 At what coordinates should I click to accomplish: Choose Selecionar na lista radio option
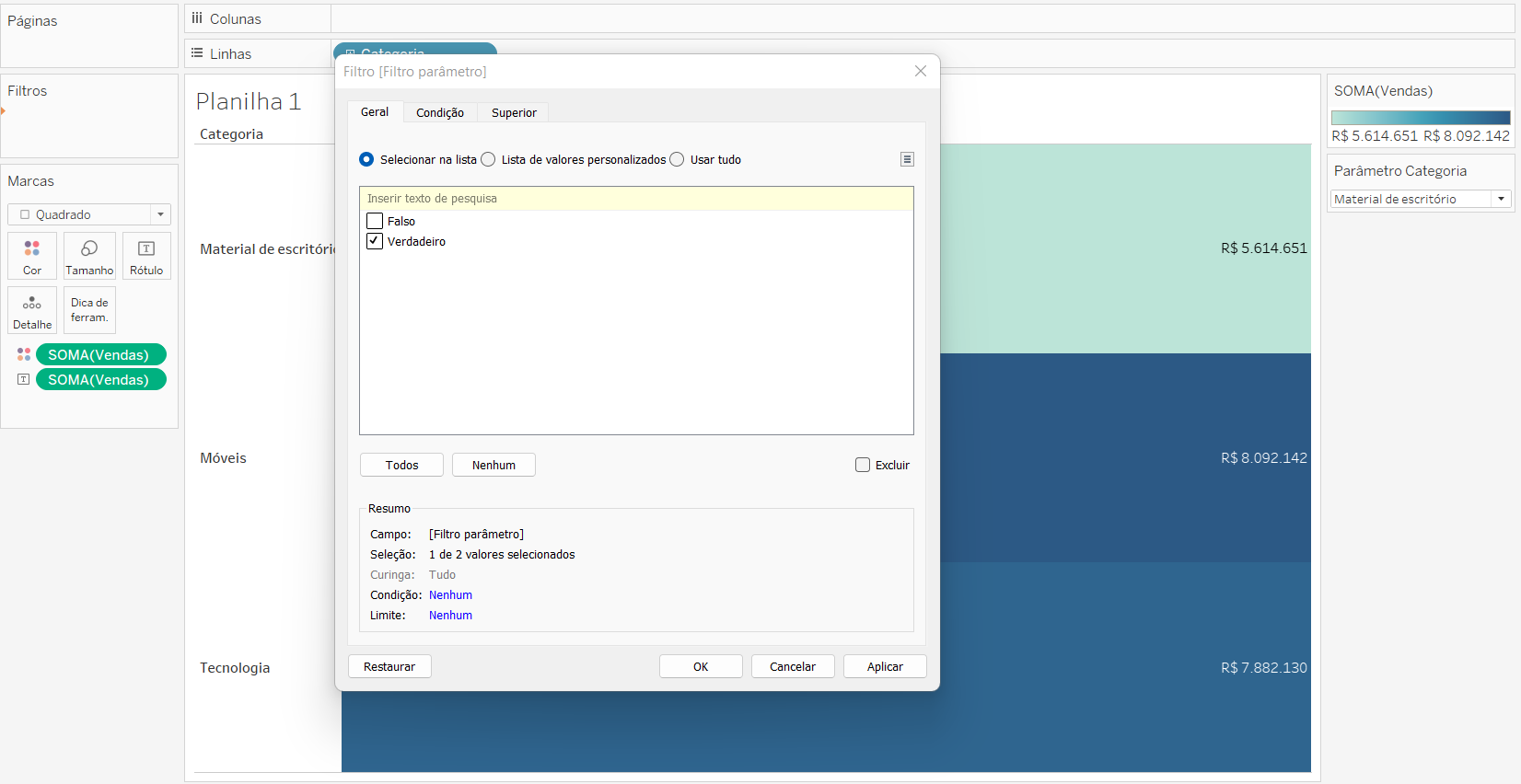[x=366, y=159]
